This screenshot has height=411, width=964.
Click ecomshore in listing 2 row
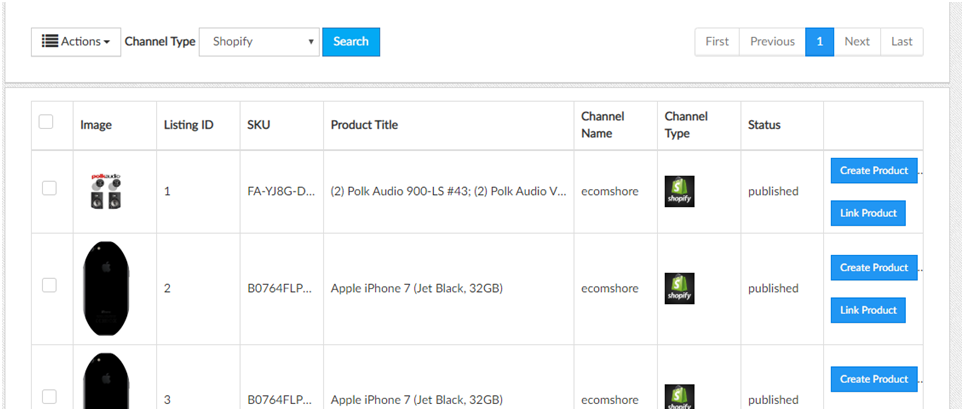[610, 288]
